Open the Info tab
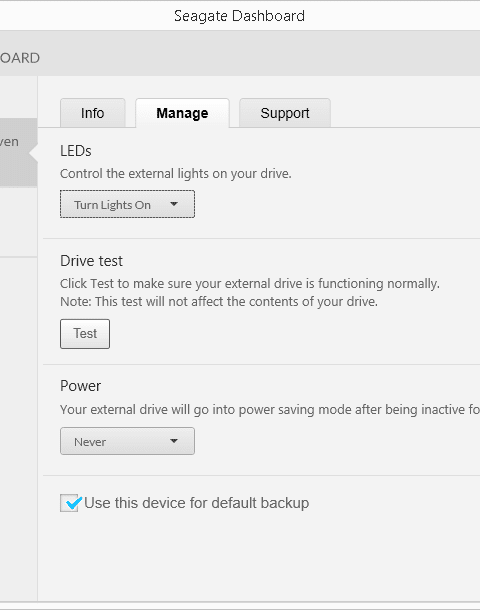This screenshot has width=480, height=610. click(x=93, y=113)
